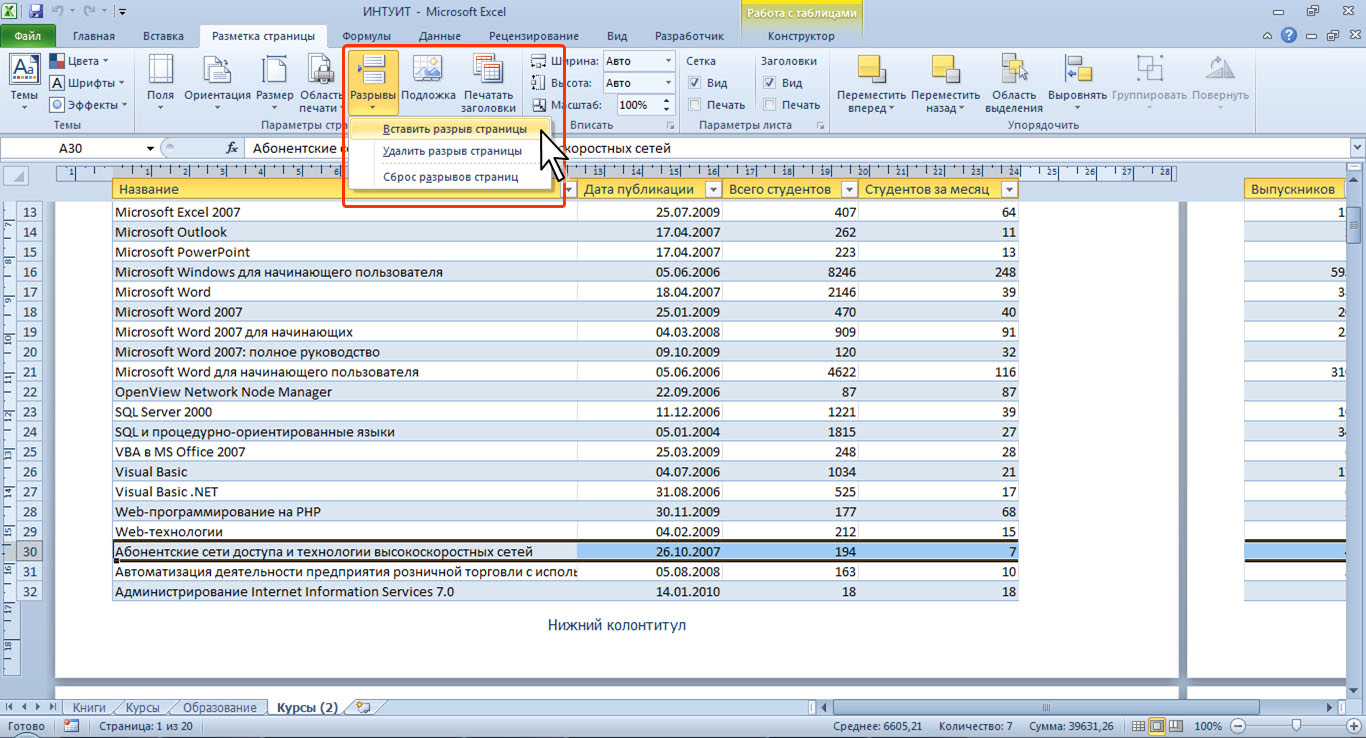This screenshot has height=738, width=1366.
Task: Open the Темы (Themes) gallery button
Action: tap(24, 82)
